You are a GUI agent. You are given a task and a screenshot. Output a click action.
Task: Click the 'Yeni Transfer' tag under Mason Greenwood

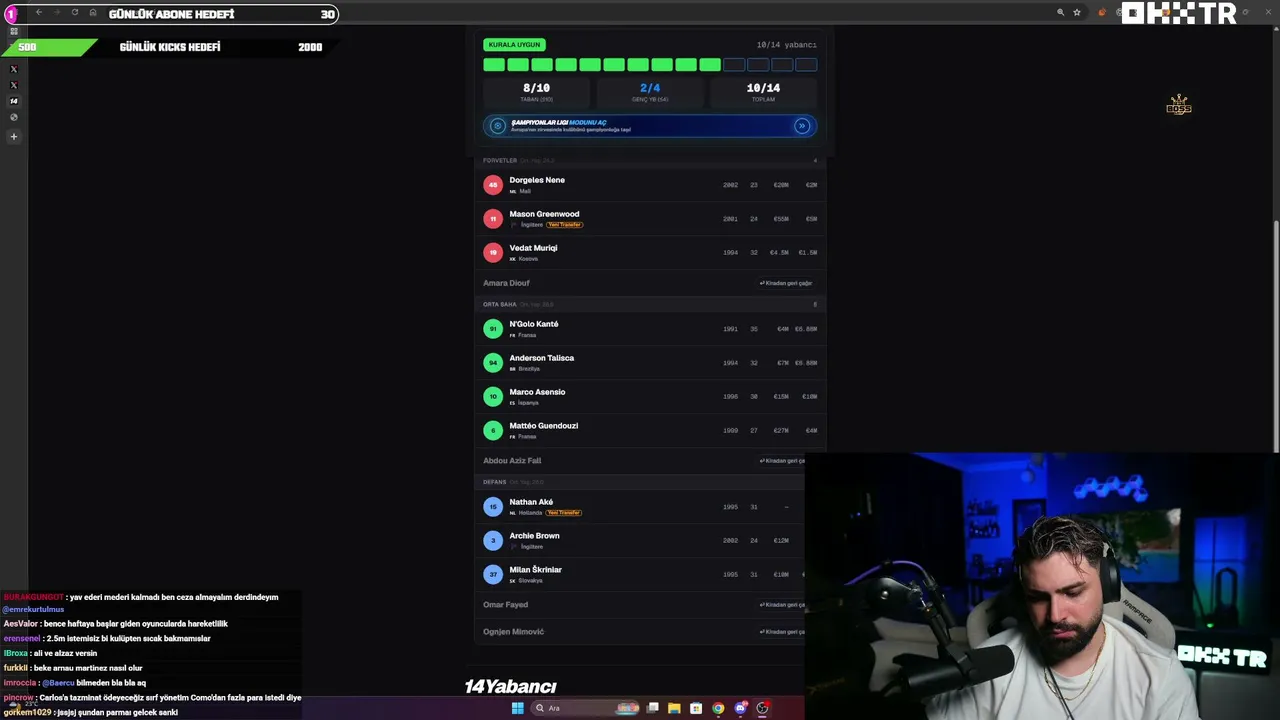click(x=565, y=225)
